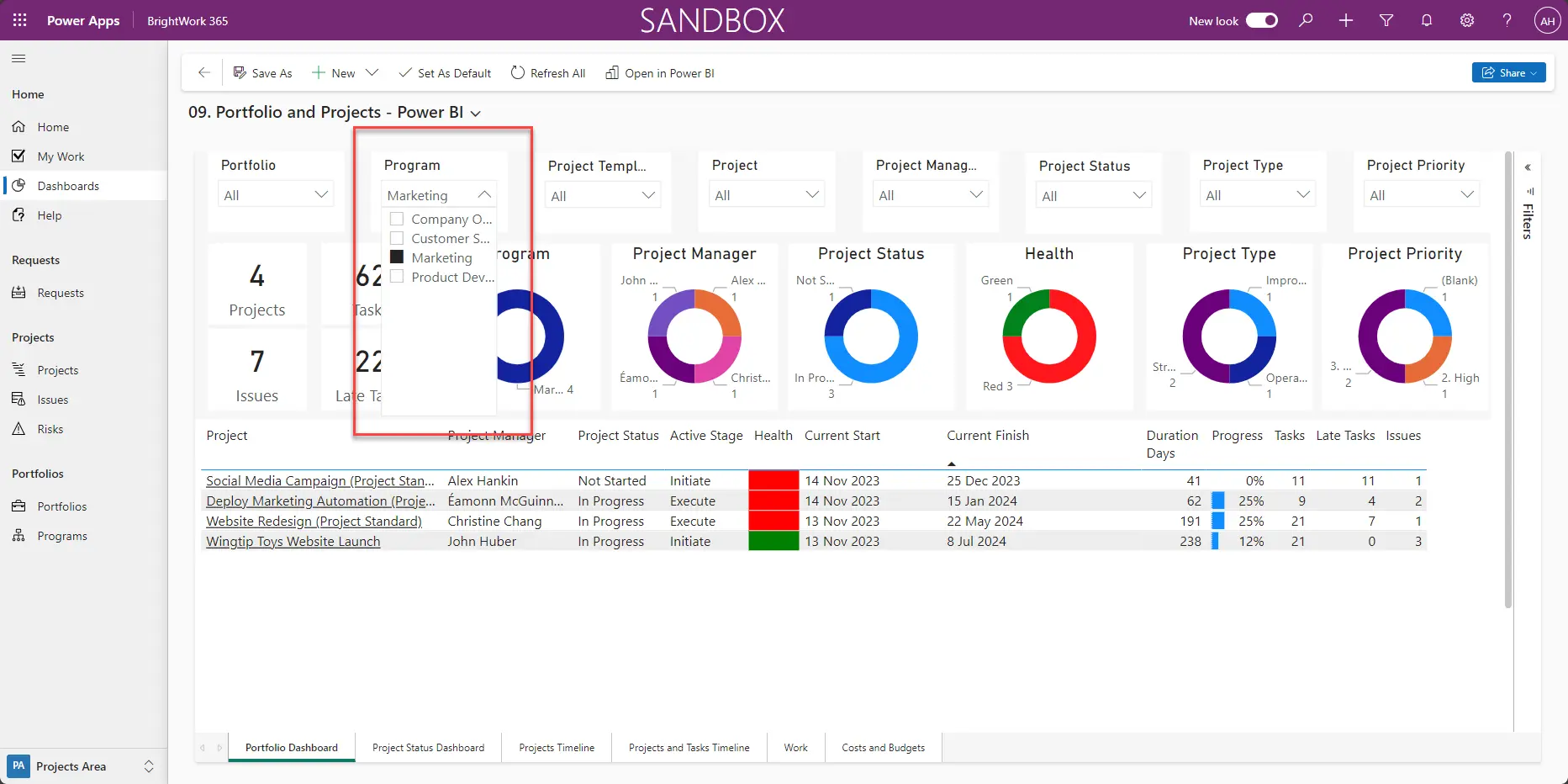
Task: Click the search magnifier icon in header
Action: pos(1306,20)
